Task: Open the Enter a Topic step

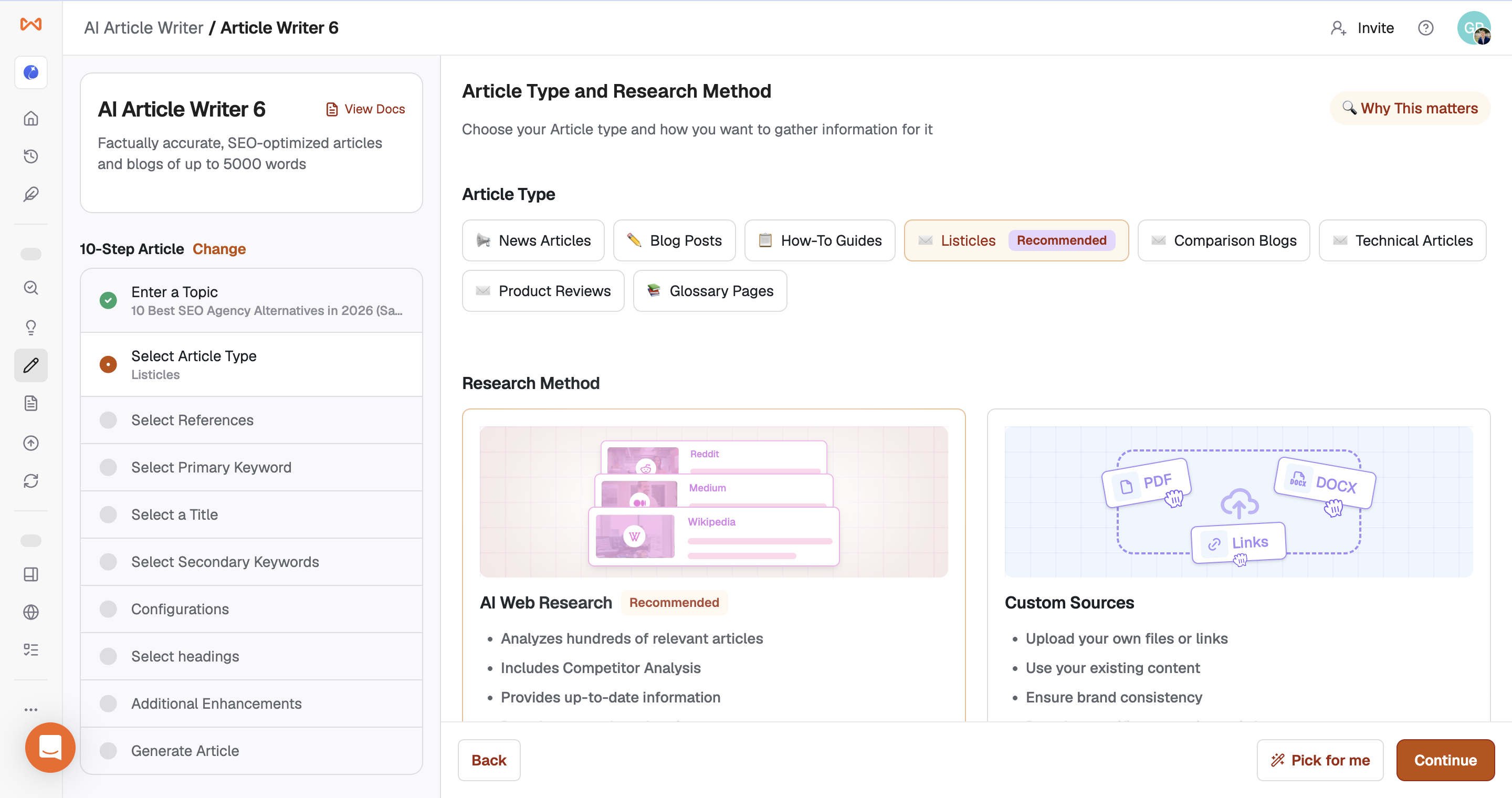Action: [x=251, y=300]
